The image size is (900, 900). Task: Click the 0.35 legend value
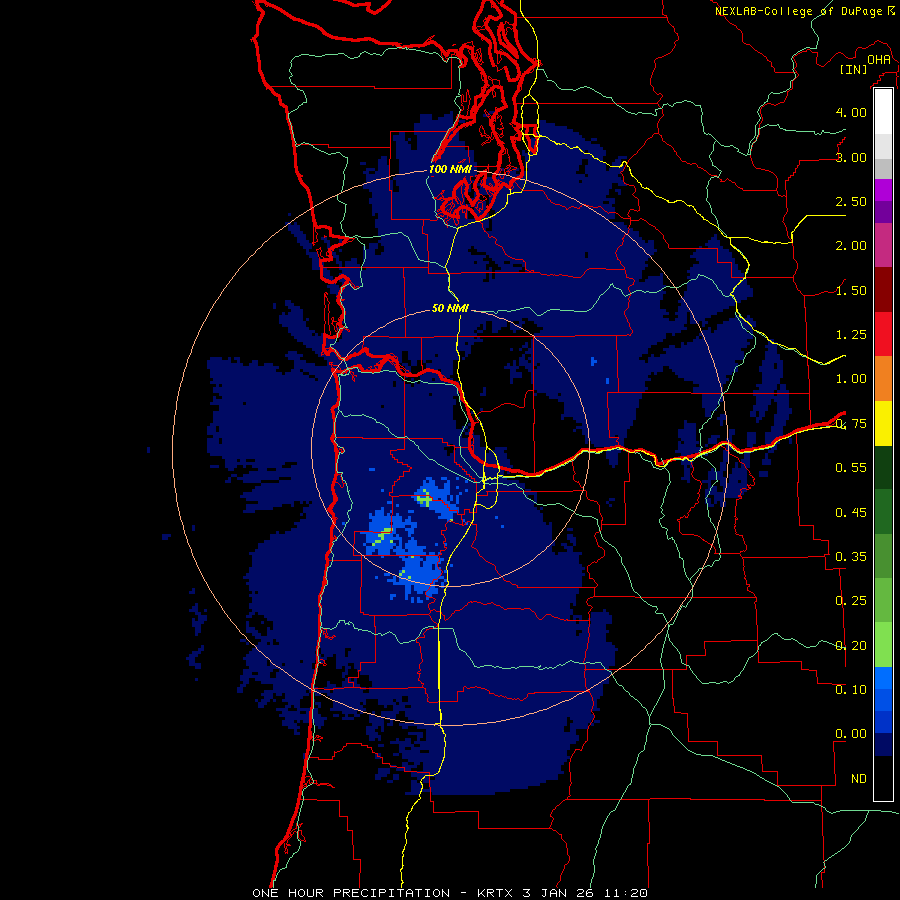coord(851,557)
